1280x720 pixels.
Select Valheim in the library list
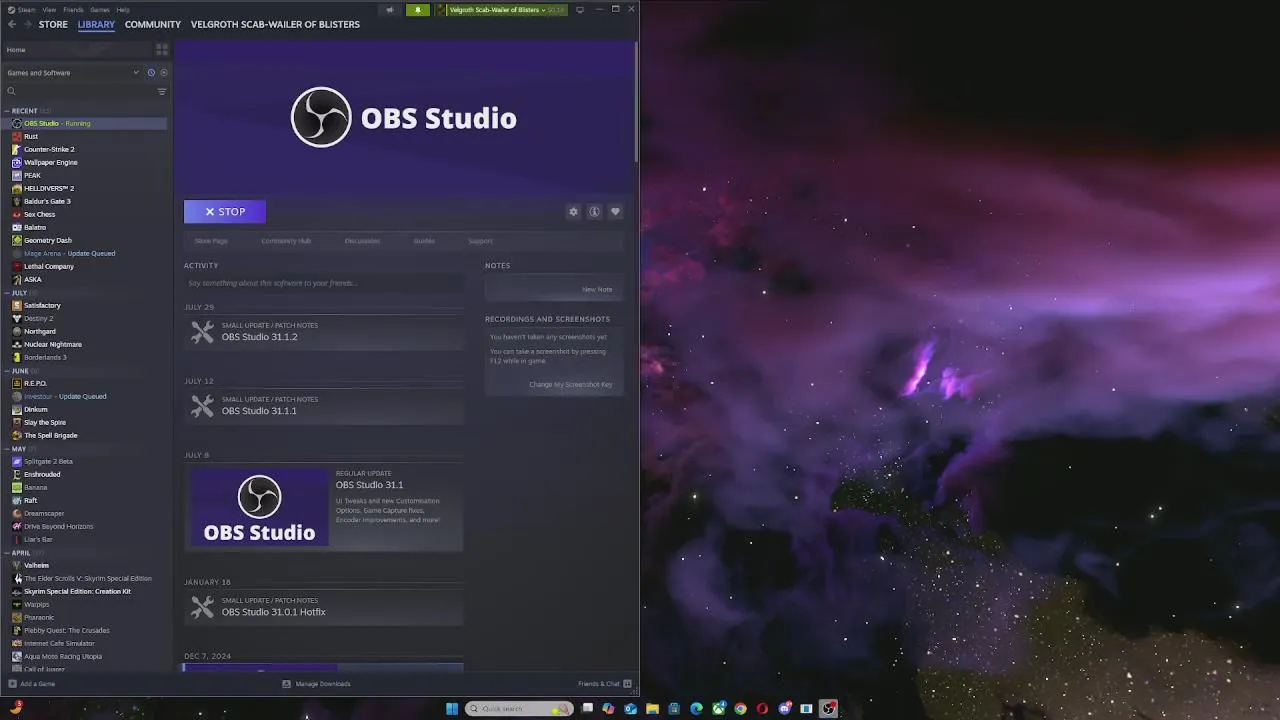(36, 565)
